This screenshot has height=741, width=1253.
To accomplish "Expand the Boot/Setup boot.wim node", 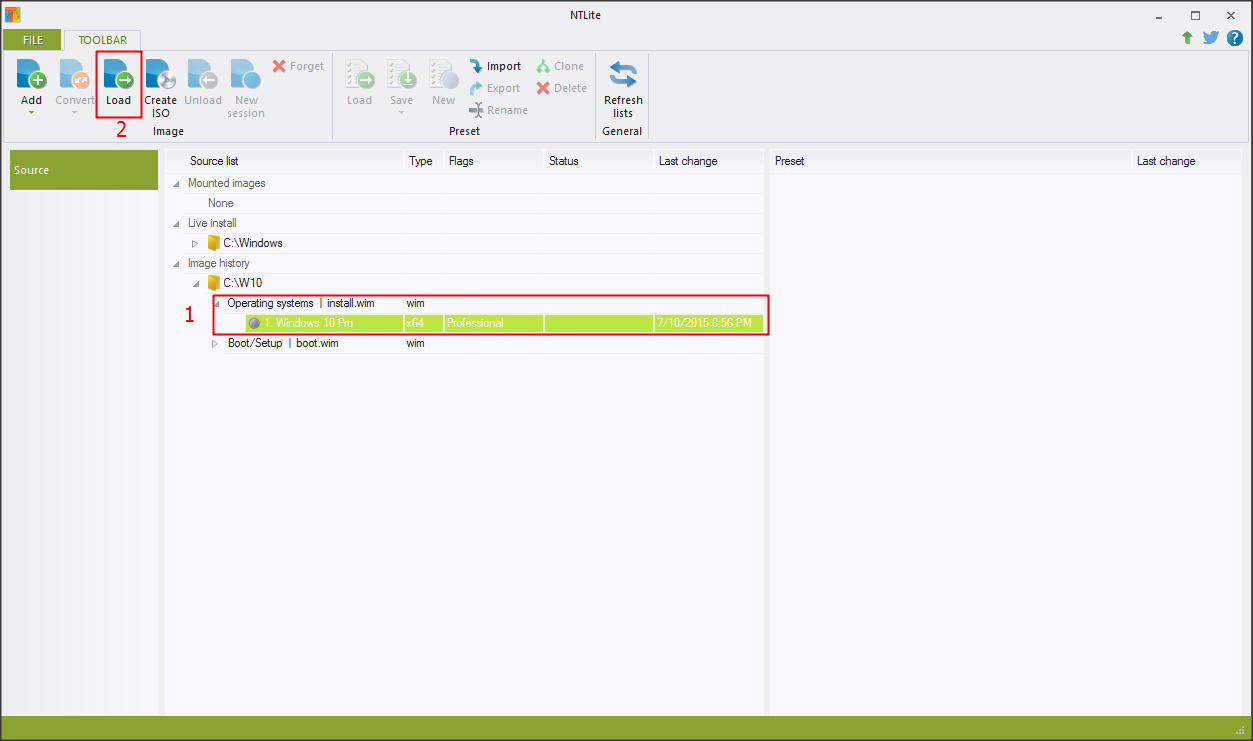I will pos(214,344).
